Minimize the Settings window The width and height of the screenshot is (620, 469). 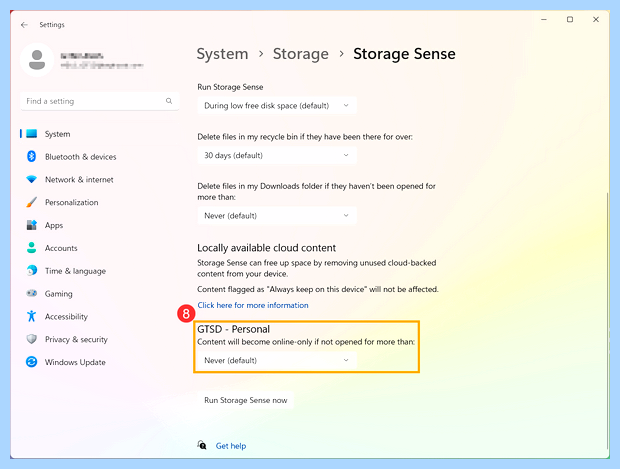pyautogui.click(x=544, y=19)
